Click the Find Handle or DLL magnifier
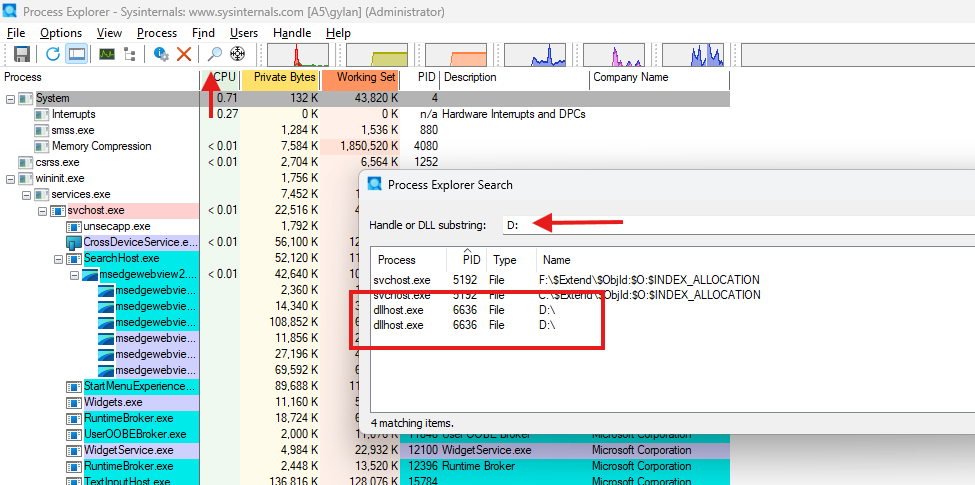 point(214,54)
